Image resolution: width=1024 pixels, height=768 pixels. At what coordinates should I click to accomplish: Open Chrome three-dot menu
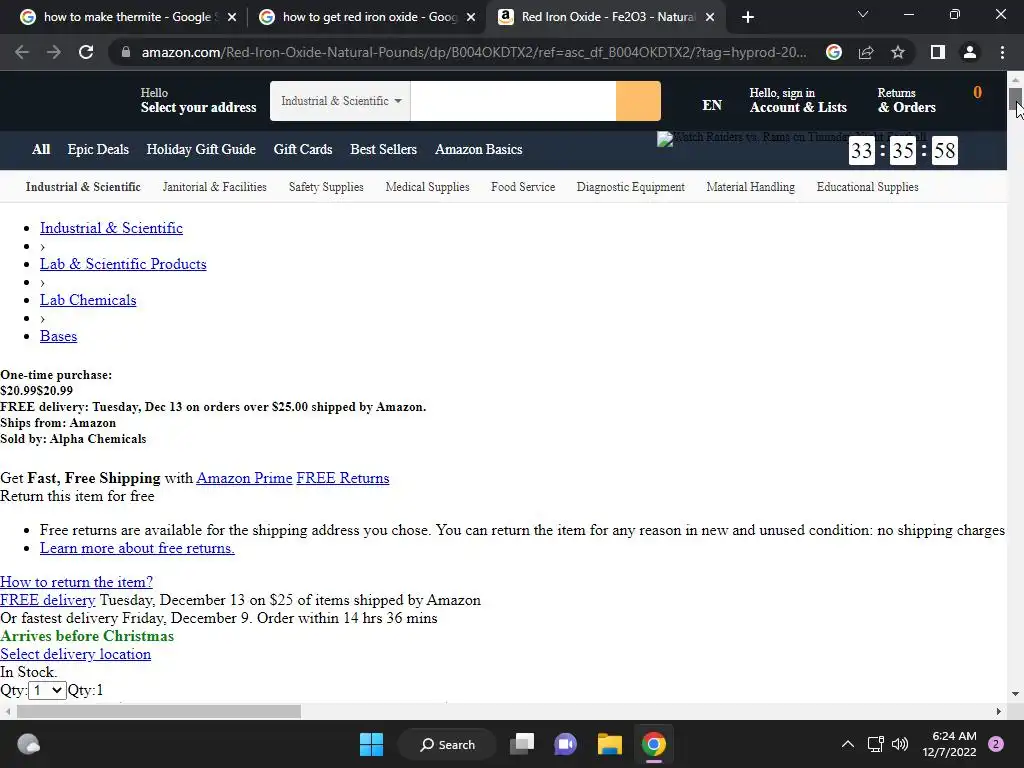(x=1002, y=52)
